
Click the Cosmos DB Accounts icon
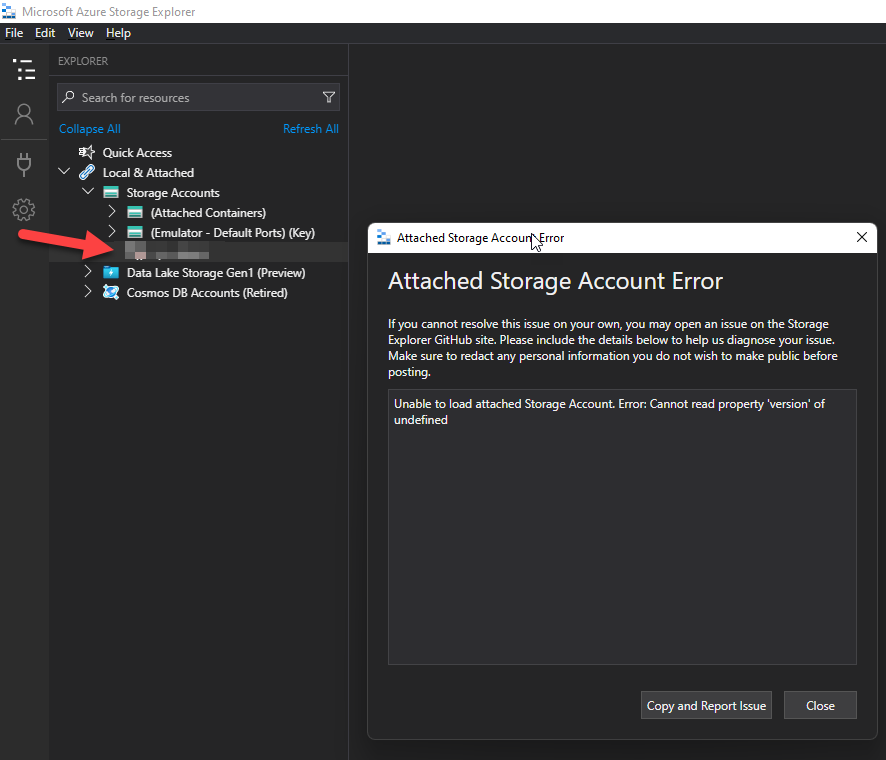tap(110, 292)
